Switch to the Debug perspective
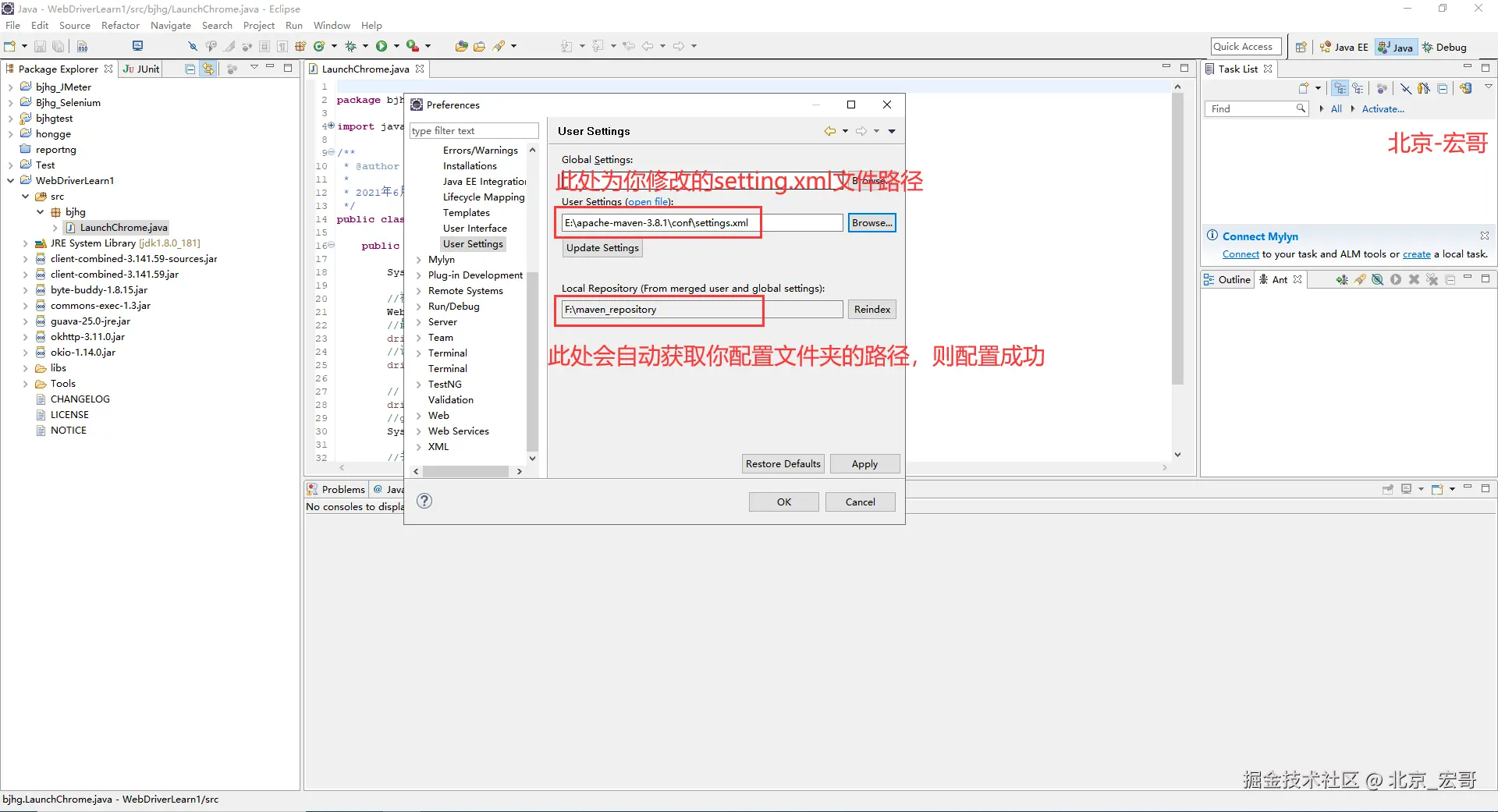1498x812 pixels. [1444, 47]
